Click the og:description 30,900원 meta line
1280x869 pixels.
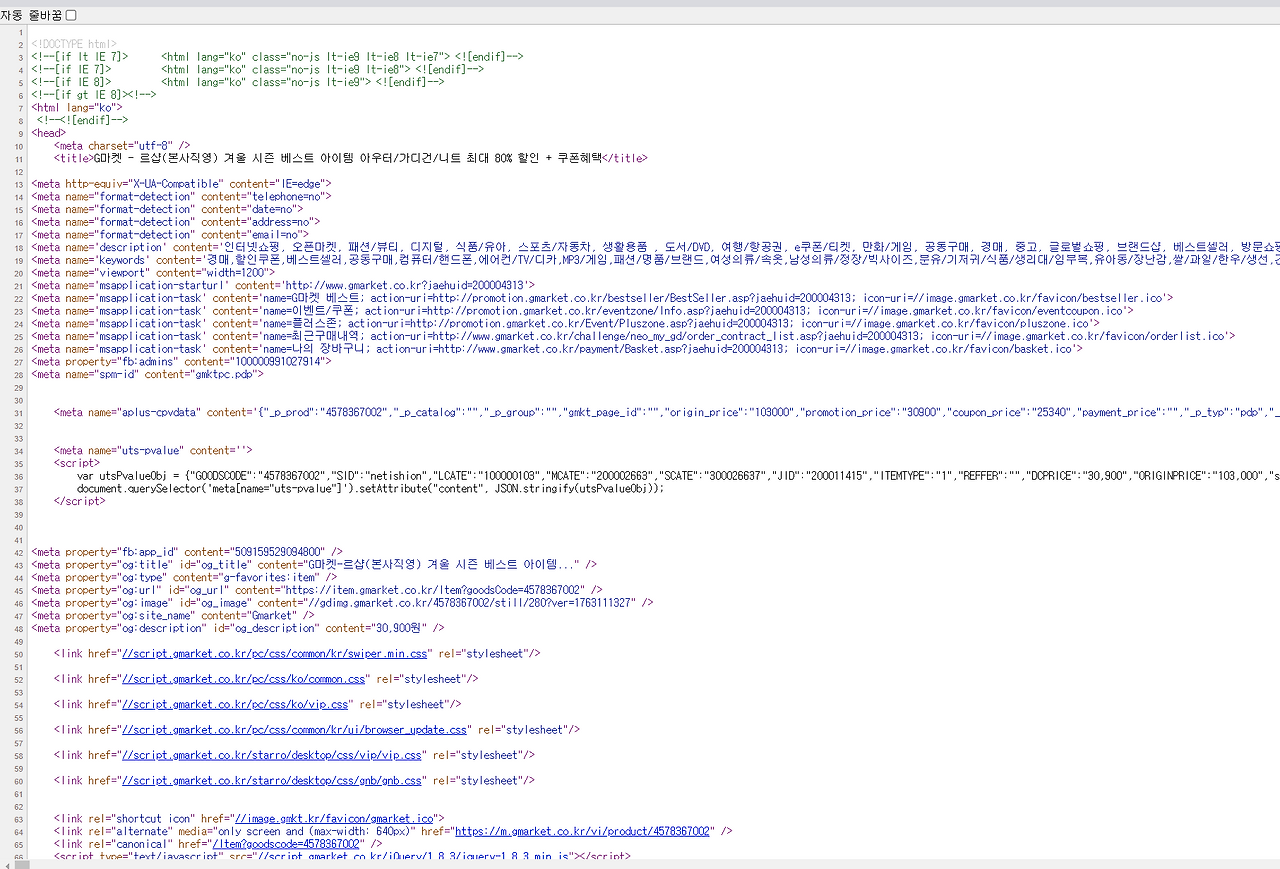(x=238, y=628)
